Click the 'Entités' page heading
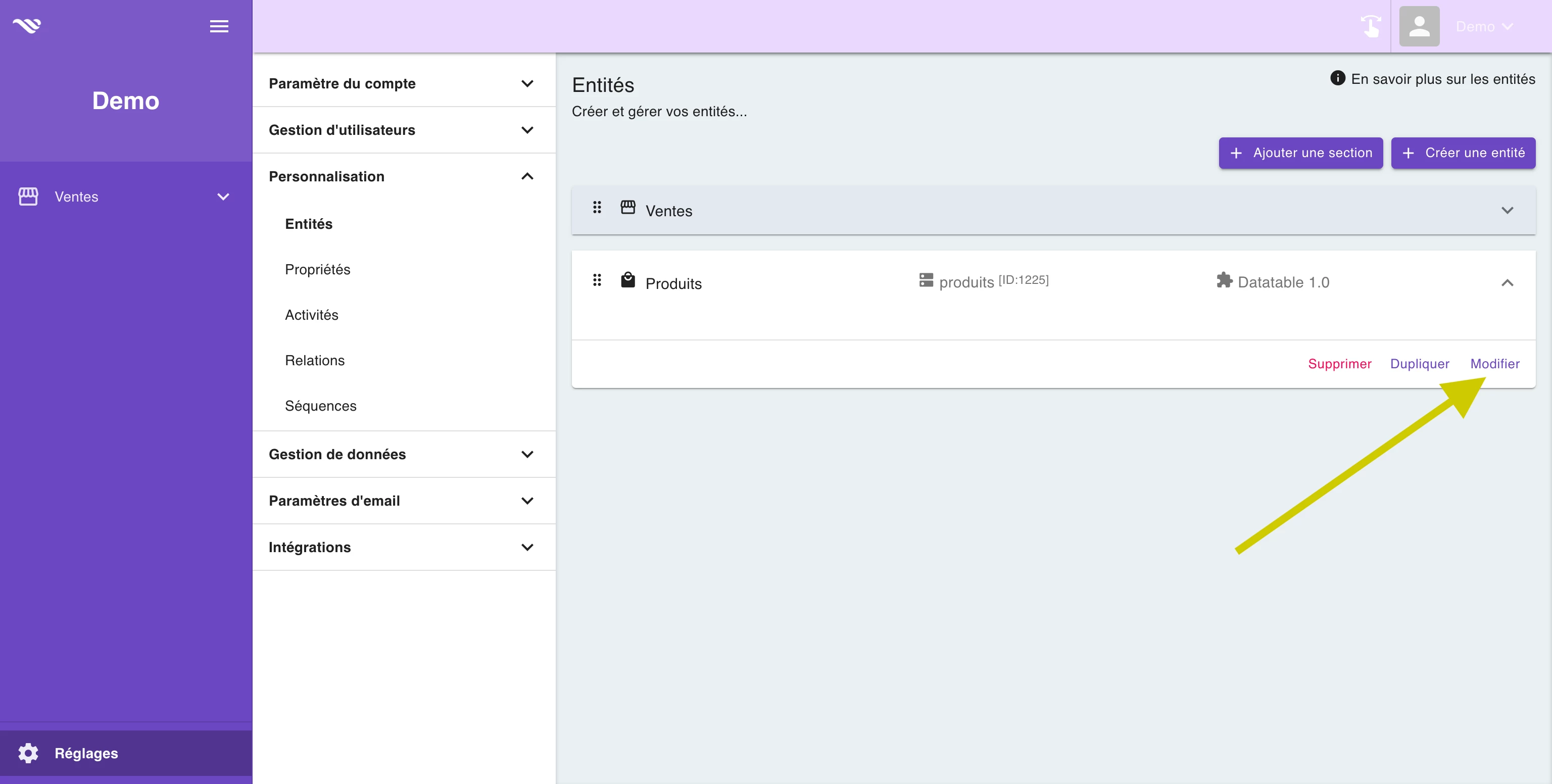This screenshot has height=784, width=1552. click(x=603, y=85)
